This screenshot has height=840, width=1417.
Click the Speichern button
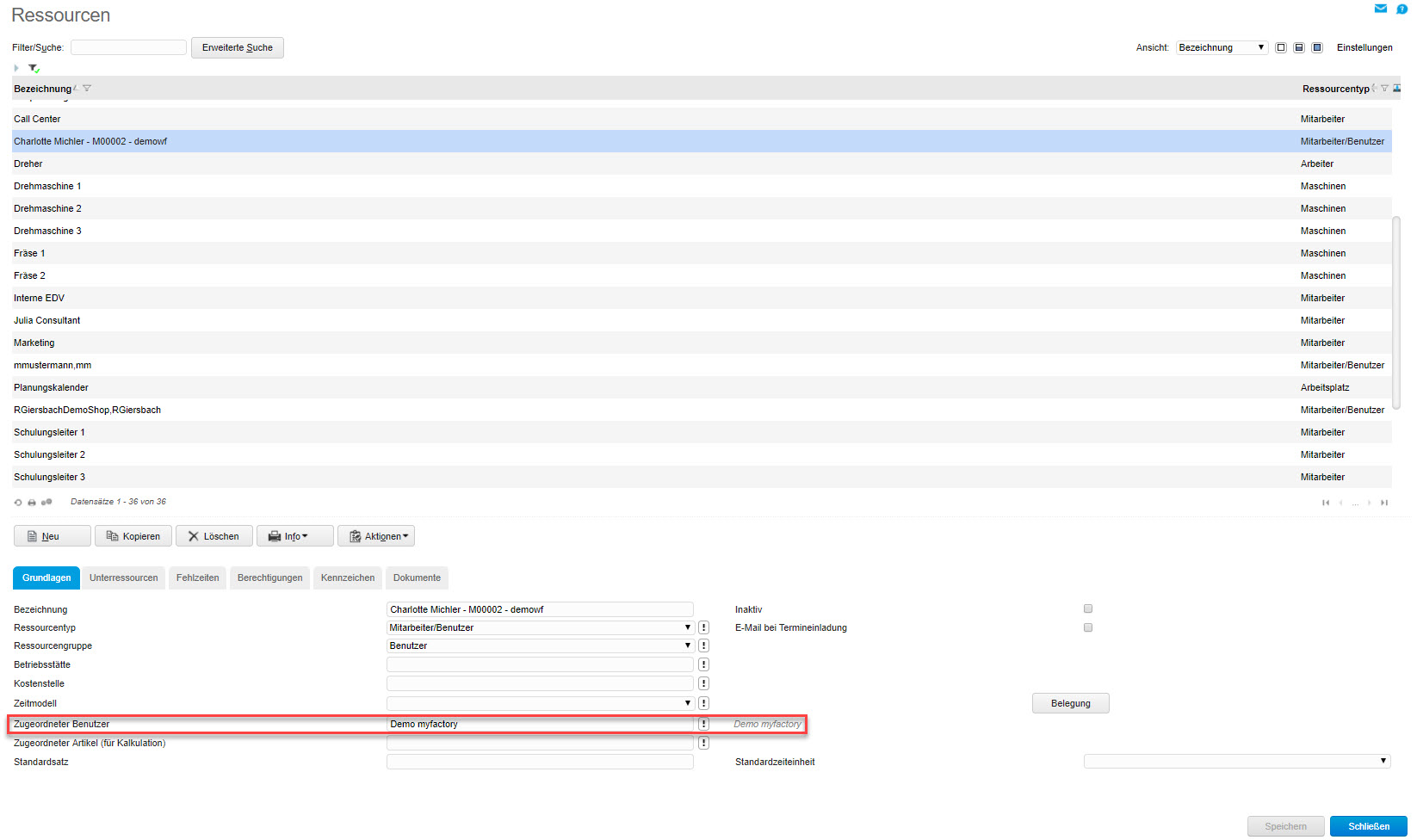pyautogui.click(x=1286, y=826)
